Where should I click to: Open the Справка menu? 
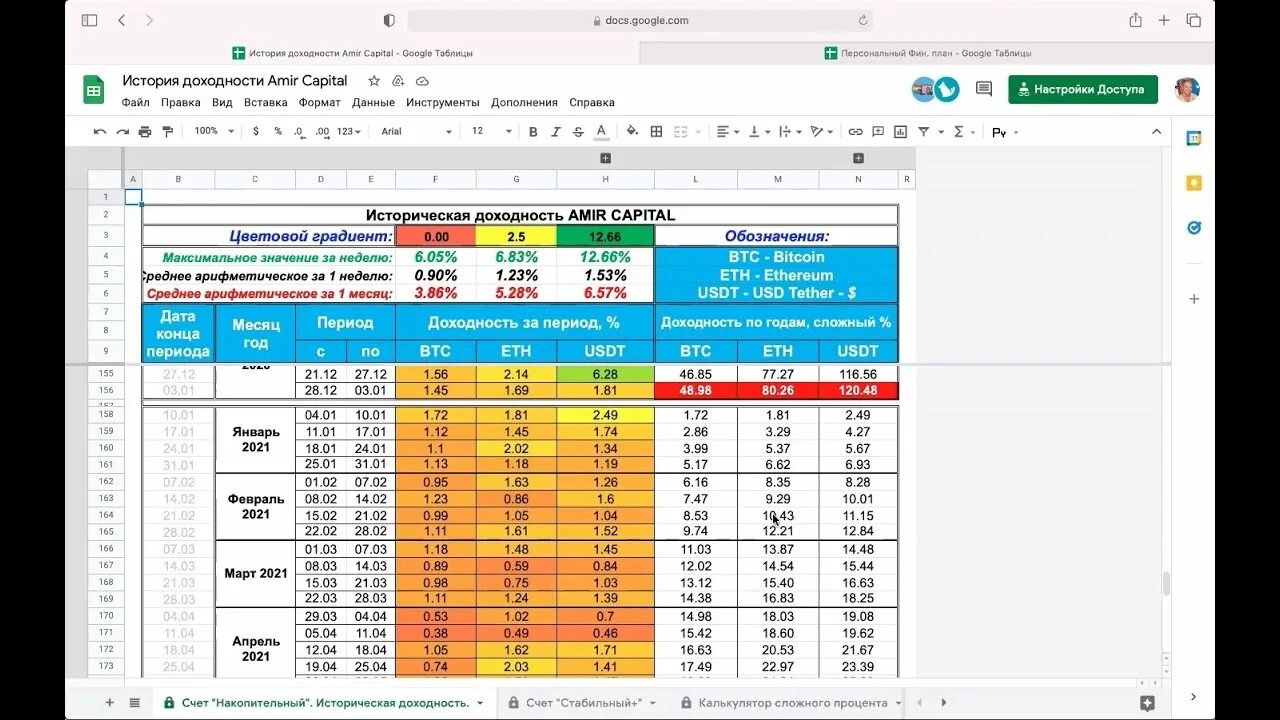click(592, 102)
